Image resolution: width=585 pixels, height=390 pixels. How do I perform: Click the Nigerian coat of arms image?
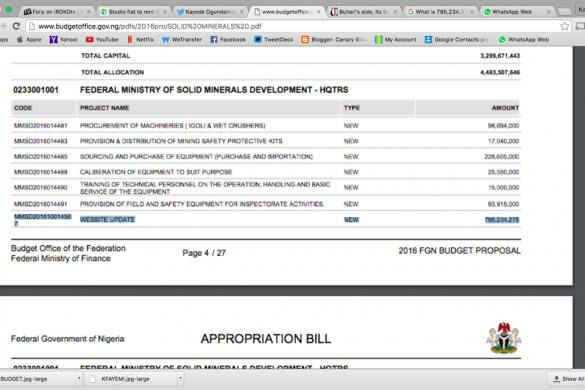pos(504,338)
